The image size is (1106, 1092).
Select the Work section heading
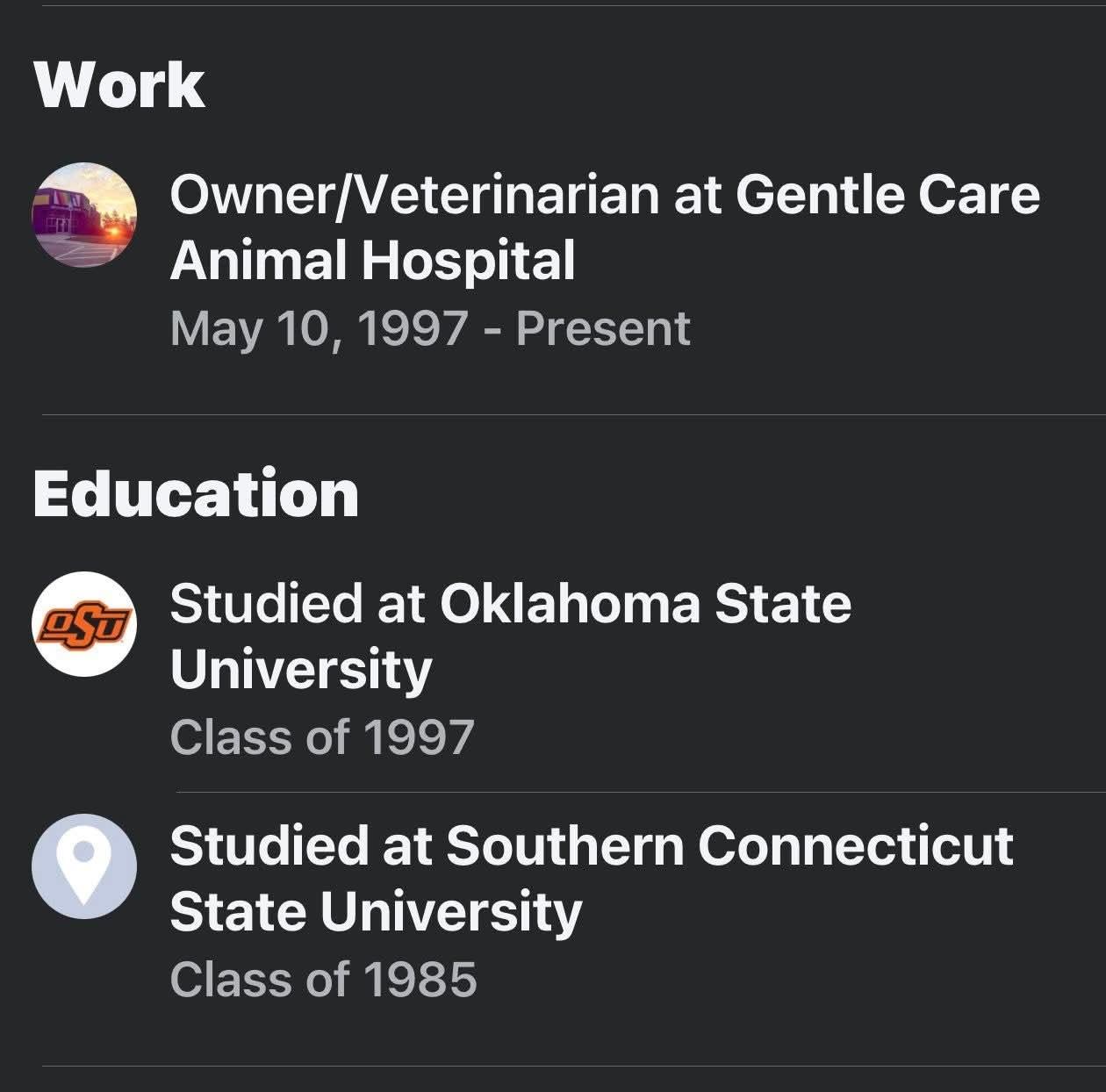point(119,84)
